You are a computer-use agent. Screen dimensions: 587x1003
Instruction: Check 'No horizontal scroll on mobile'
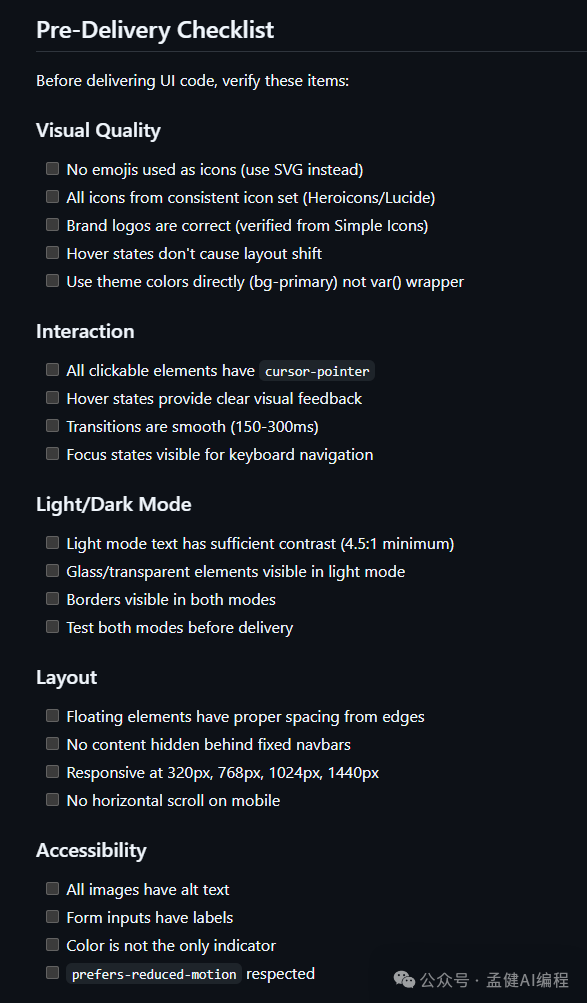click(x=52, y=800)
